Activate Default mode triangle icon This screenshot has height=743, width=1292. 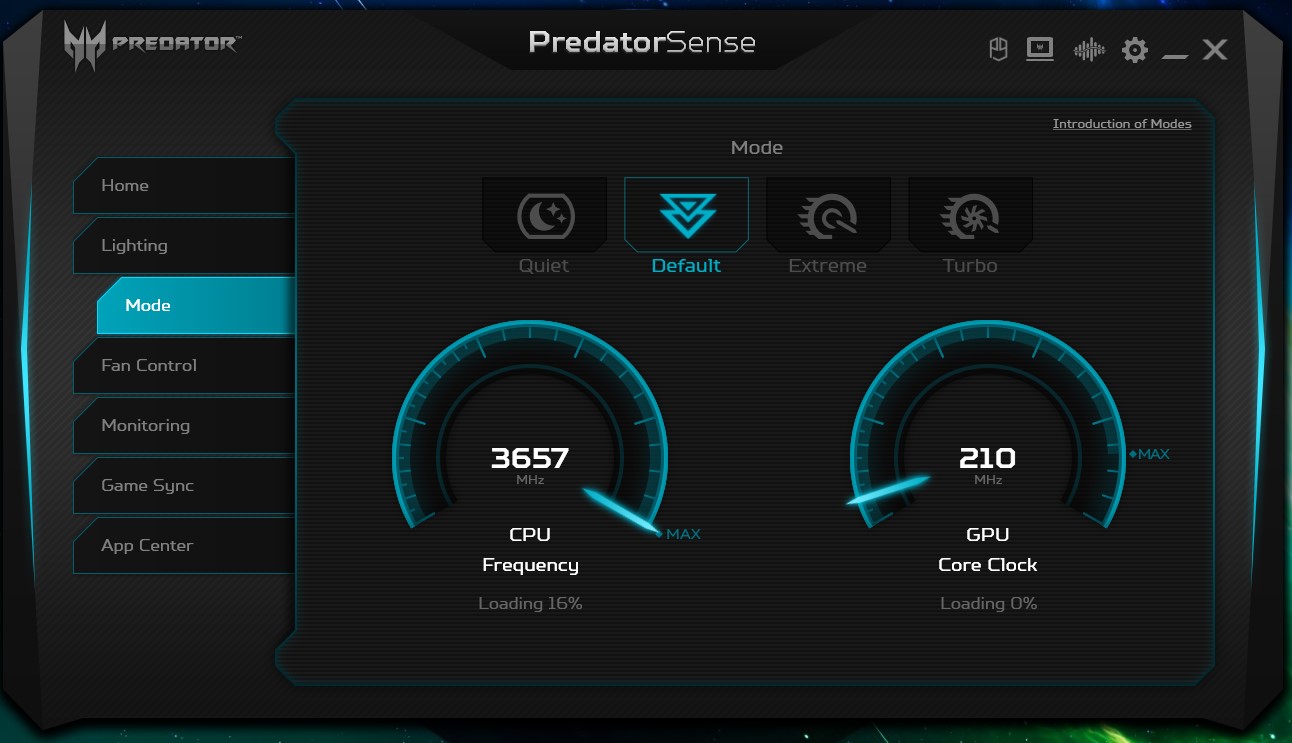pyautogui.click(x=687, y=215)
